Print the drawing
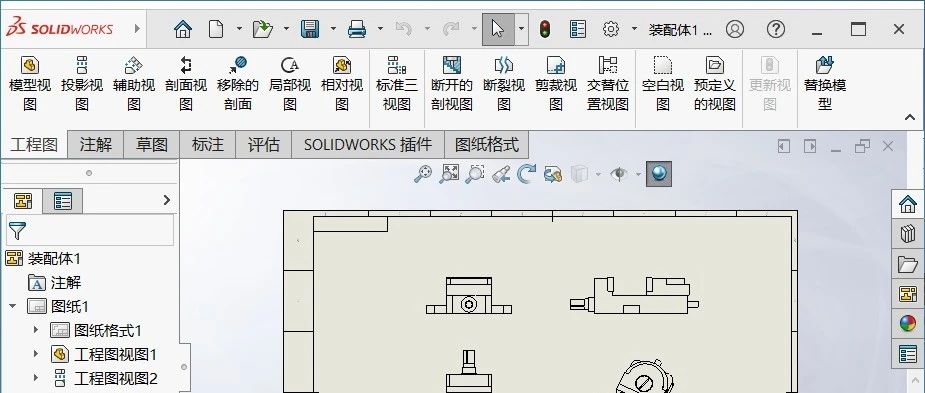 pyautogui.click(x=357, y=29)
